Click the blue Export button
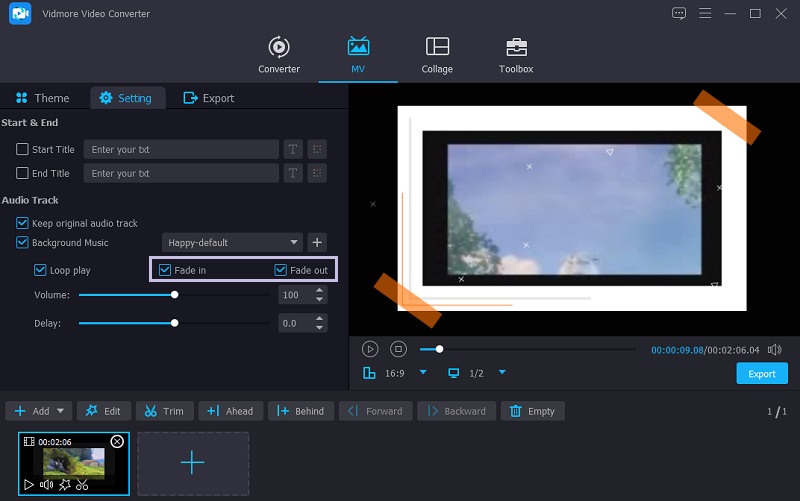The image size is (800, 501). (761, 374)
